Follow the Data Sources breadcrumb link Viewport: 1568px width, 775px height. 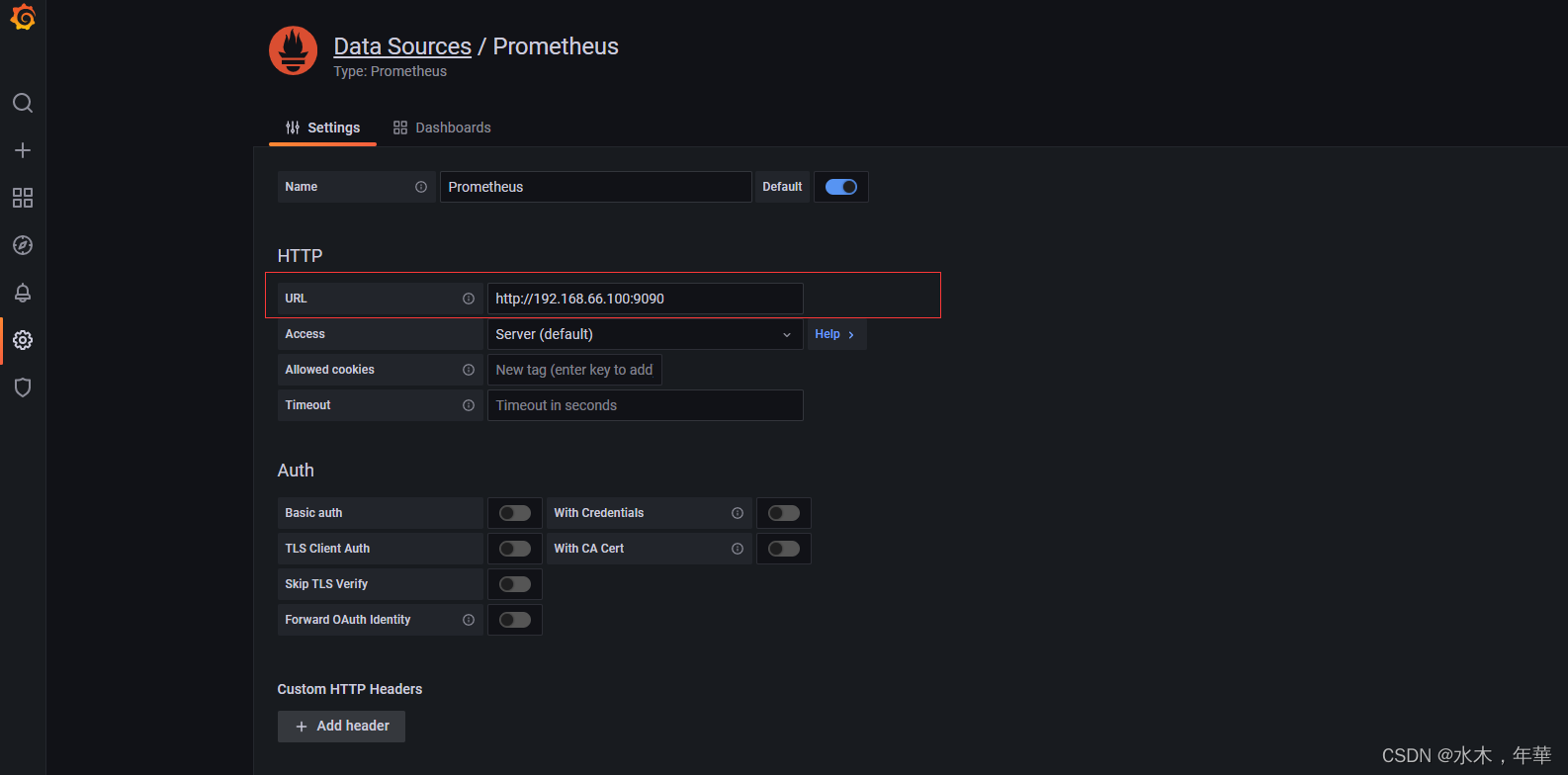(402, 46)
